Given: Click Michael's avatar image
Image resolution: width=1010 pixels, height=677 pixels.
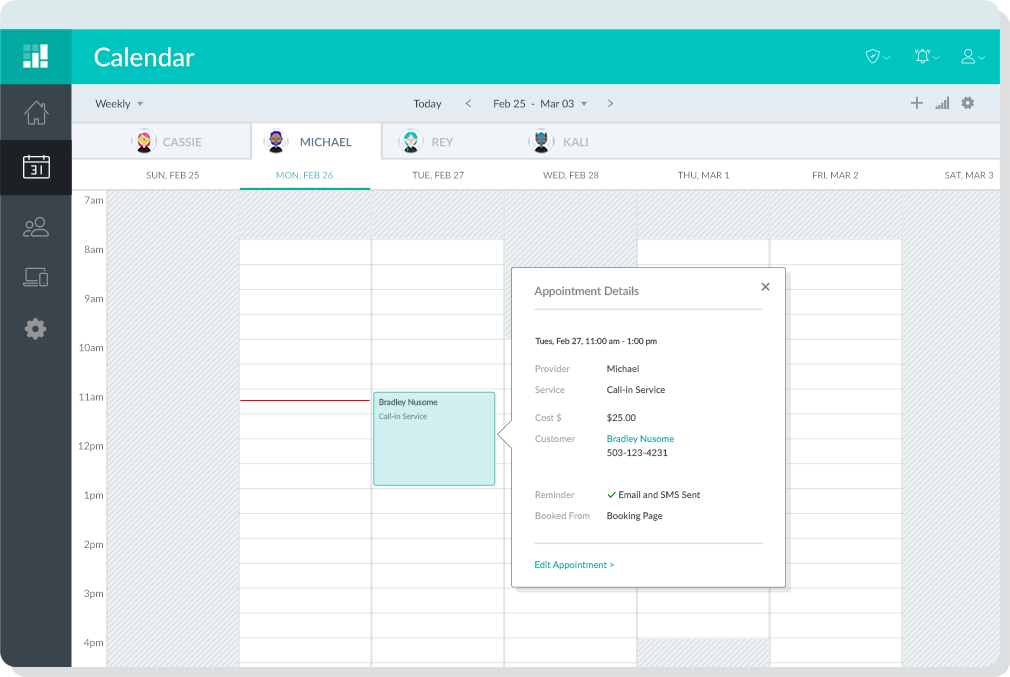Looking at the screenshot, I should tap(276, 141).
